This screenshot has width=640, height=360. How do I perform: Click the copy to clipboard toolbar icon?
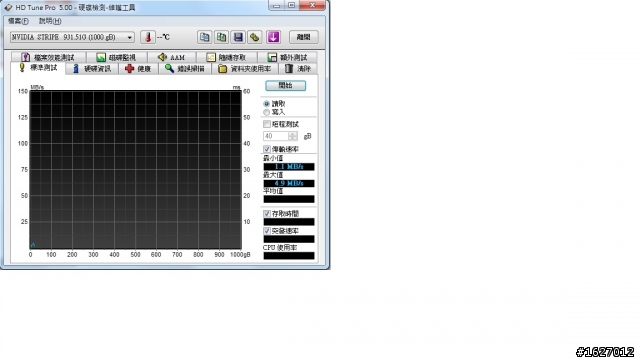click(204, 37)
